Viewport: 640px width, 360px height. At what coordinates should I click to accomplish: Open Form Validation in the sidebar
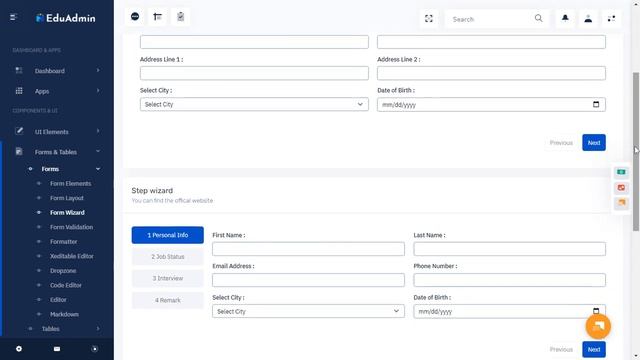click(x=71, y=227)
